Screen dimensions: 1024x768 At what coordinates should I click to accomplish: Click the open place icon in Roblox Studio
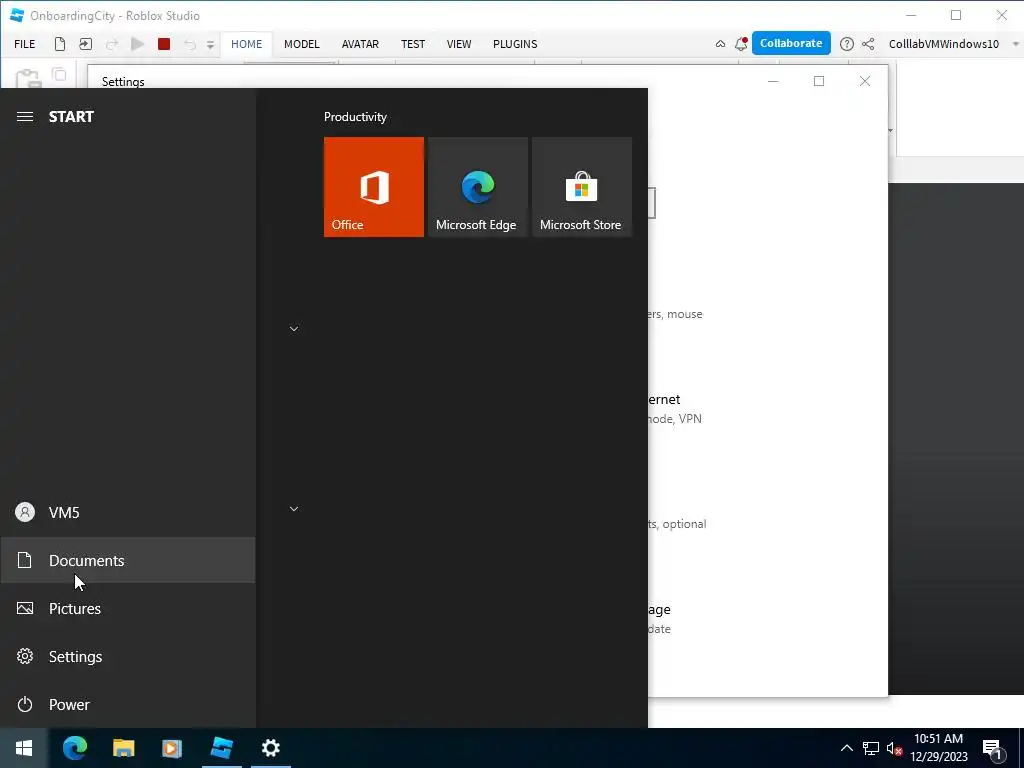tap(86, 44)
